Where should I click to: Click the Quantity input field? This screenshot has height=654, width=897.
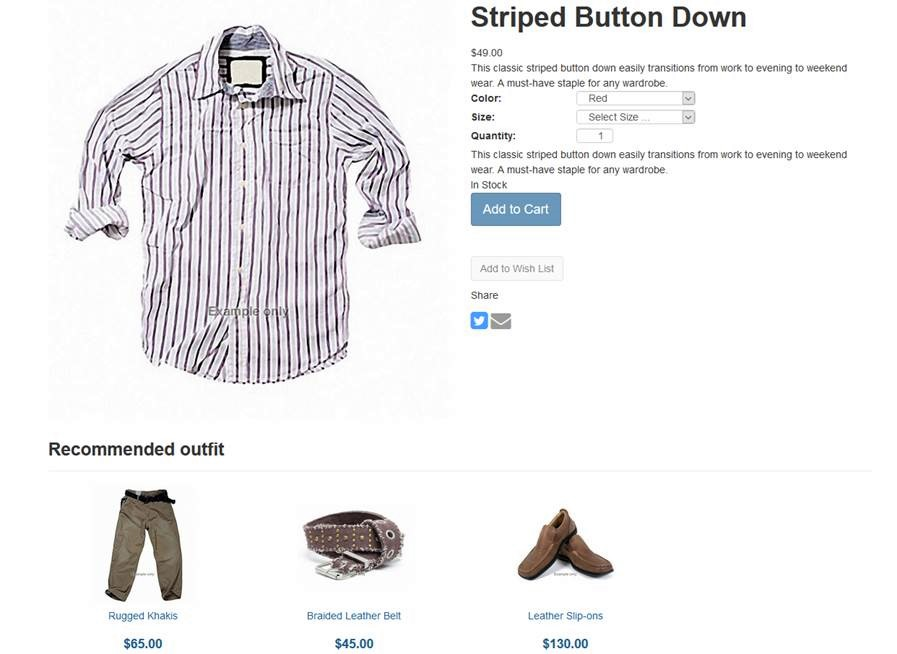point(595,136)
